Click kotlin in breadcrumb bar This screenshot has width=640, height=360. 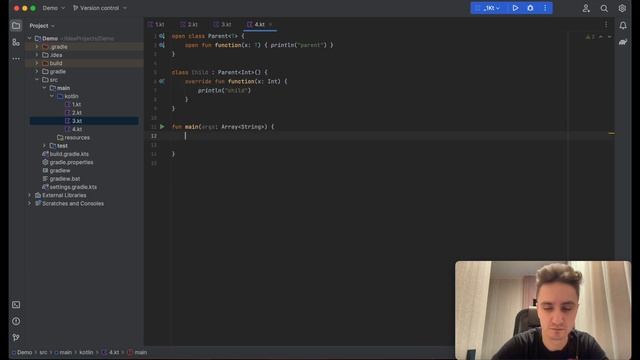pos(86,352)
